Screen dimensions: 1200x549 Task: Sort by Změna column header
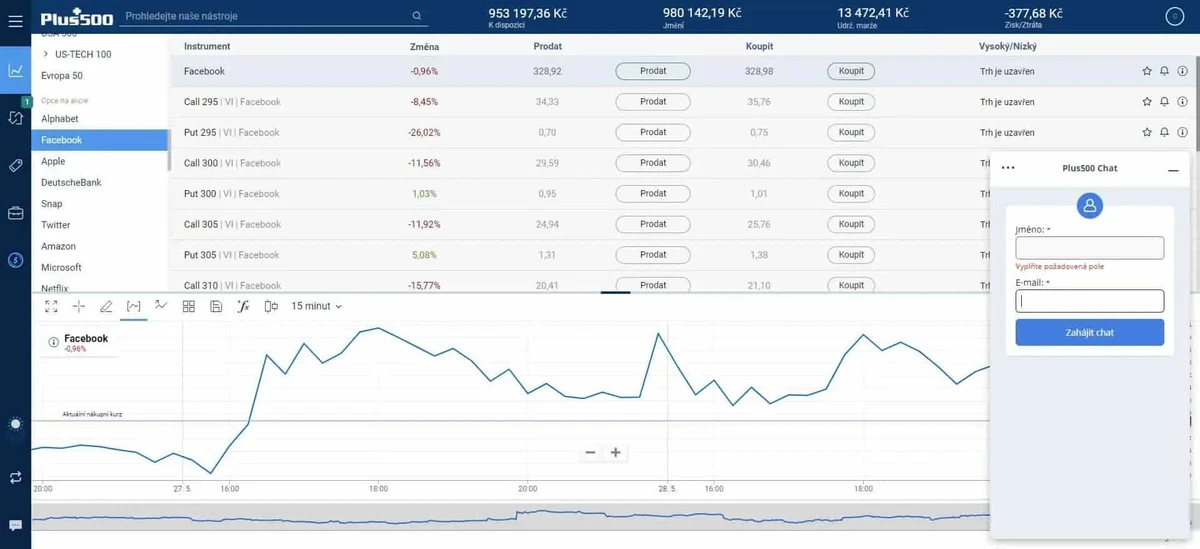click(x=424, y=47)
